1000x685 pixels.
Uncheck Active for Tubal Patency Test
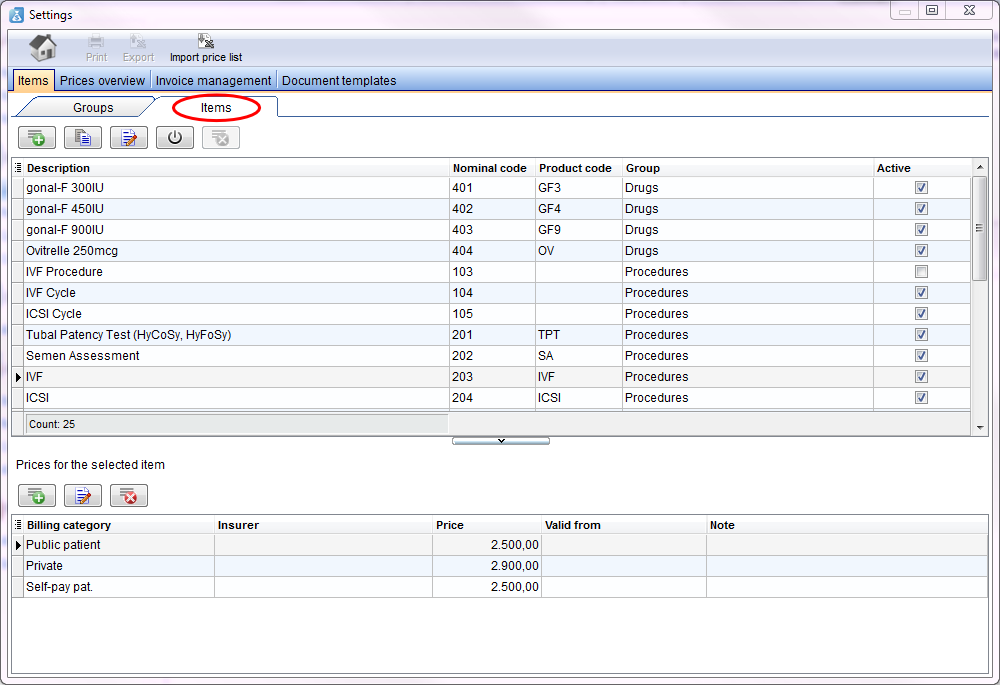pyautogui.click(x=921, y=335)
